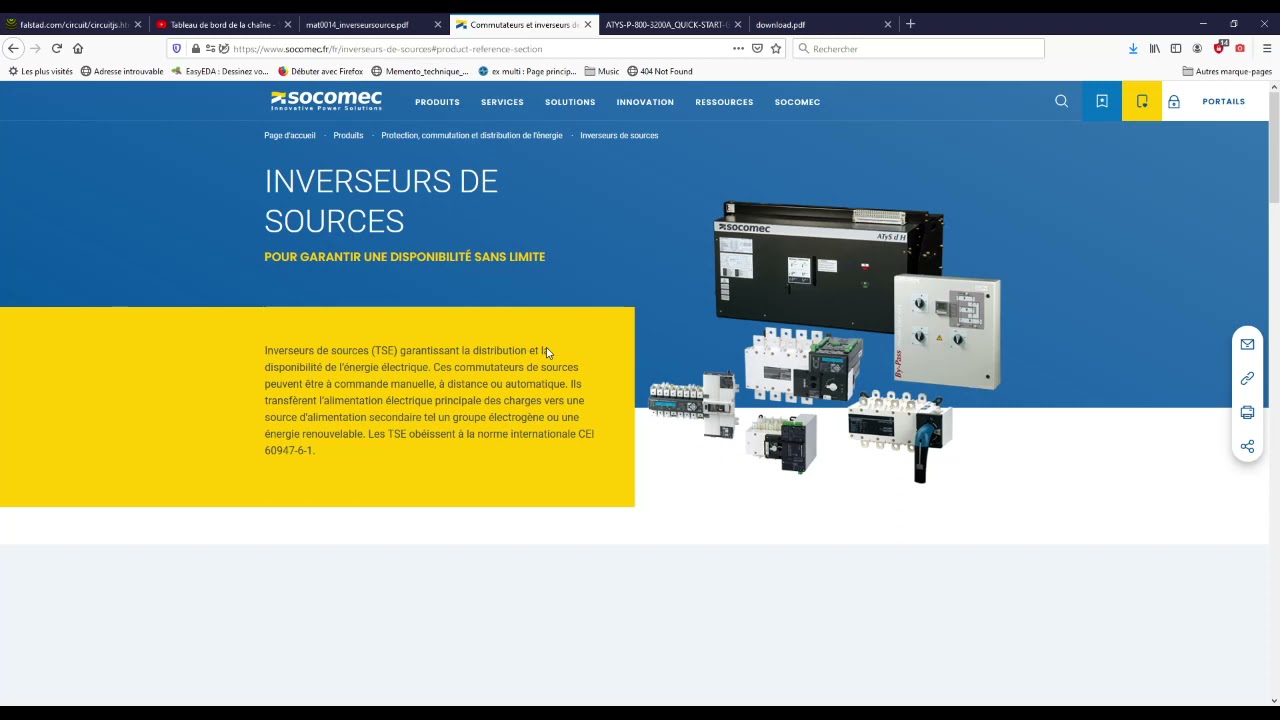
Task: Open page actions three-dot menu
Action: tap(738, 48)
